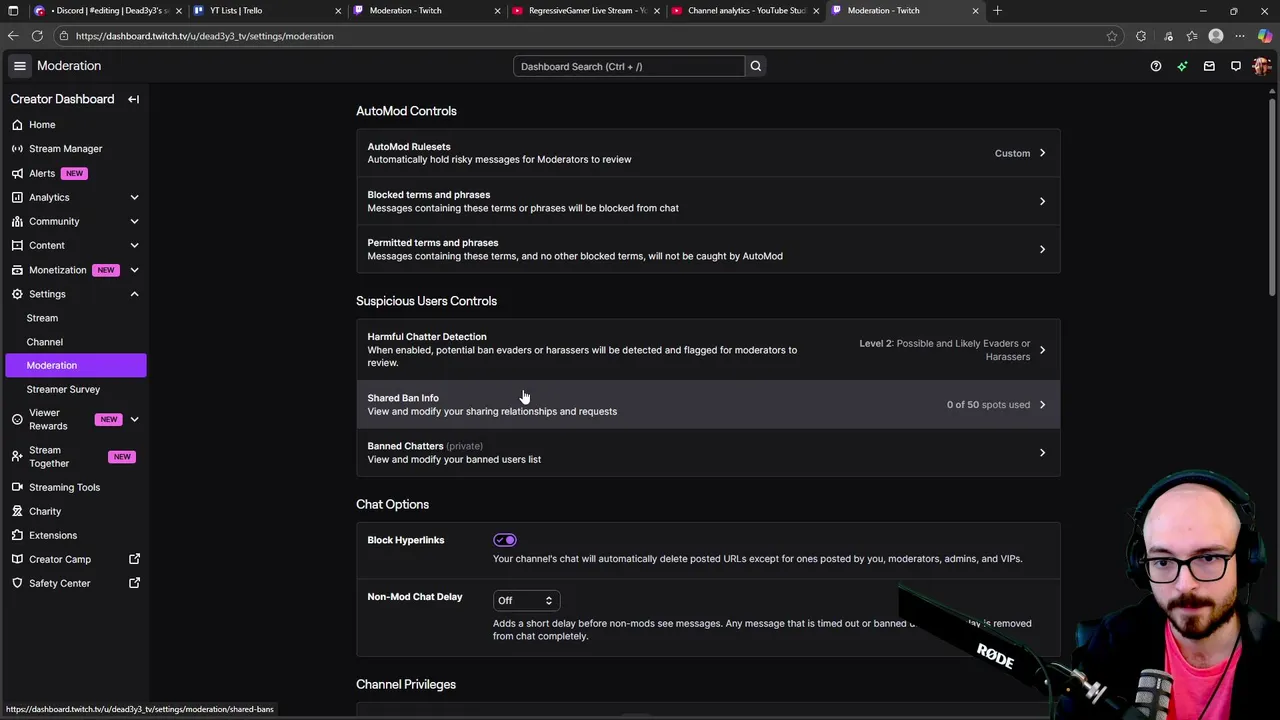
Task: Open Blocked terms and phrases arrow
Action: pyautogui.click(x=1042, y=201)
